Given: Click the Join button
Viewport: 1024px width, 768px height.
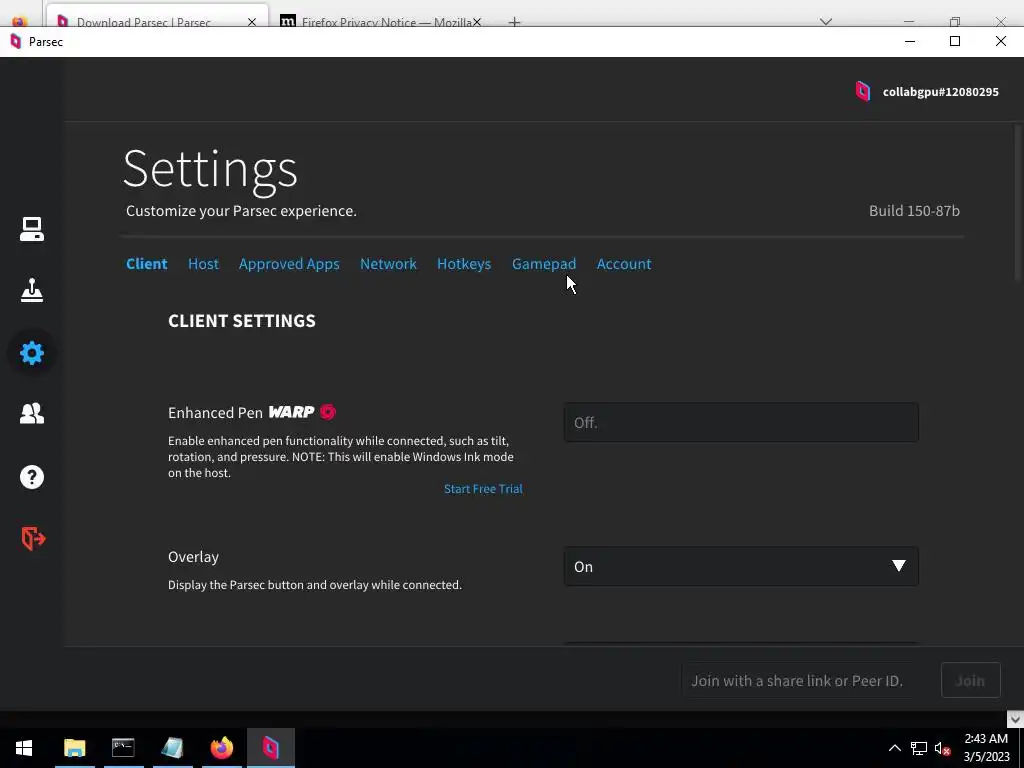Looking at the screenshot, I should (x=970, y=680).
